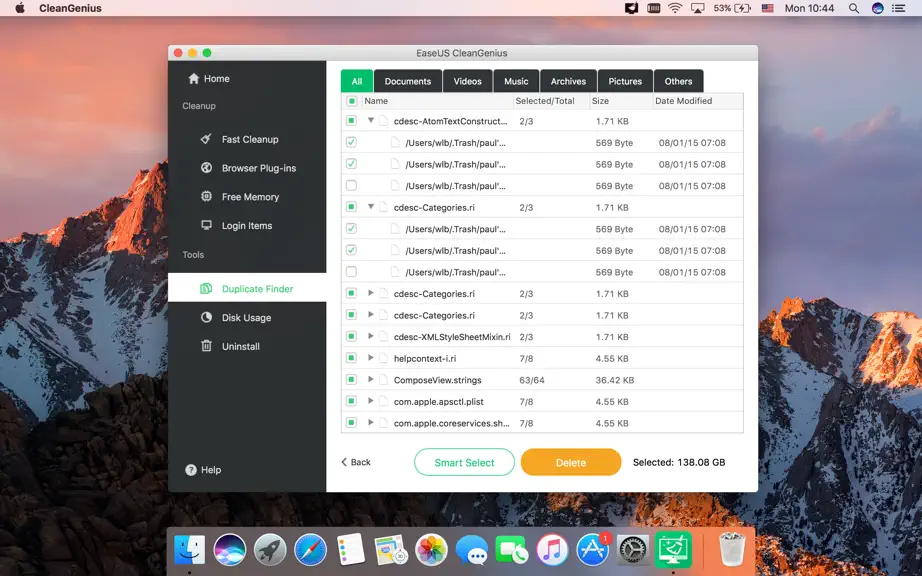Switch to the Documents tab
922x576 pixels.
coord(408,81)
